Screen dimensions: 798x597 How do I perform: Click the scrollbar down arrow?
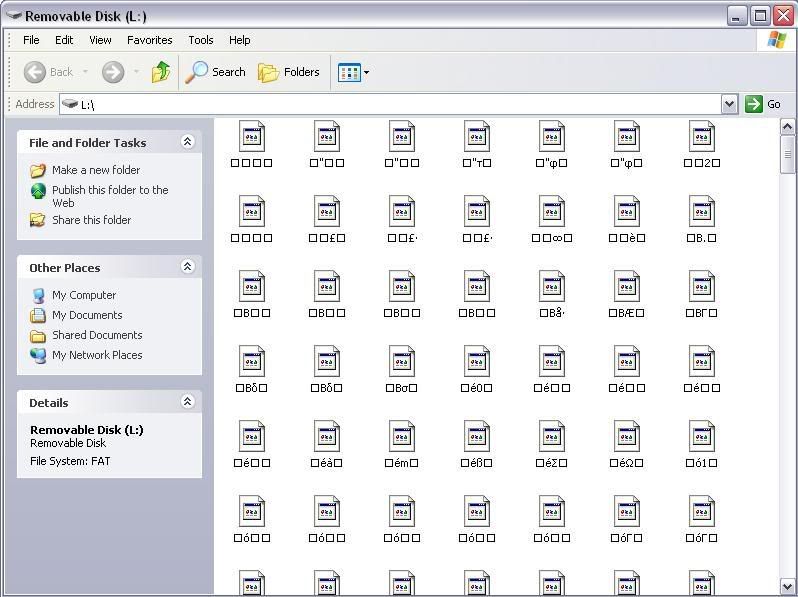tap(787, 586)
